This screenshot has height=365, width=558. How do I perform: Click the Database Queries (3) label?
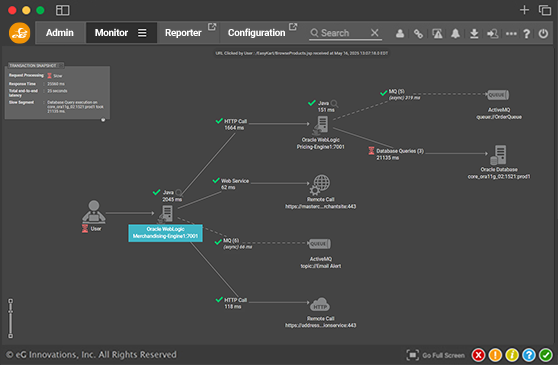pos(400,151)
